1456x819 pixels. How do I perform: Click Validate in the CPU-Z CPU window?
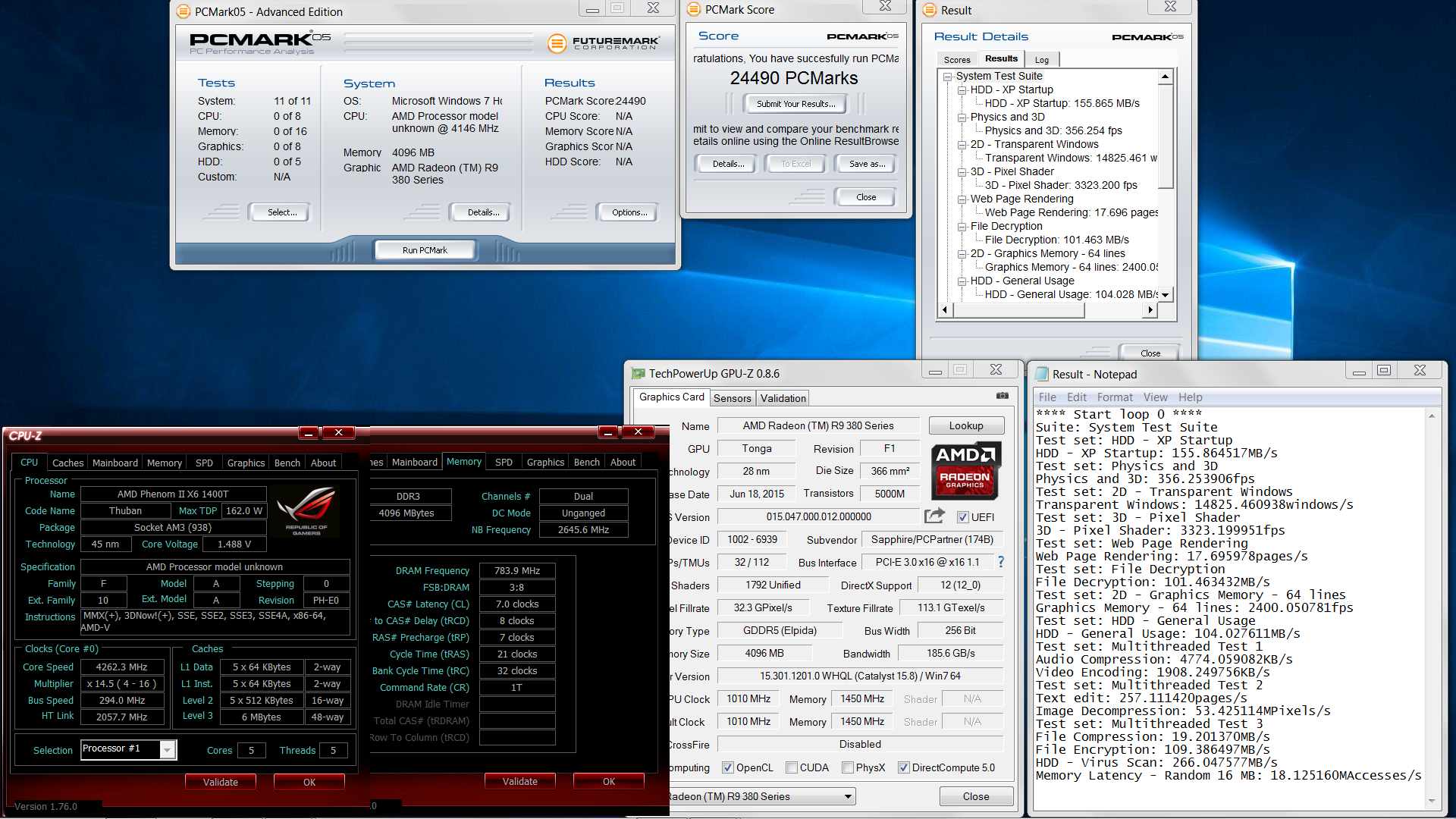click(220, 782)
